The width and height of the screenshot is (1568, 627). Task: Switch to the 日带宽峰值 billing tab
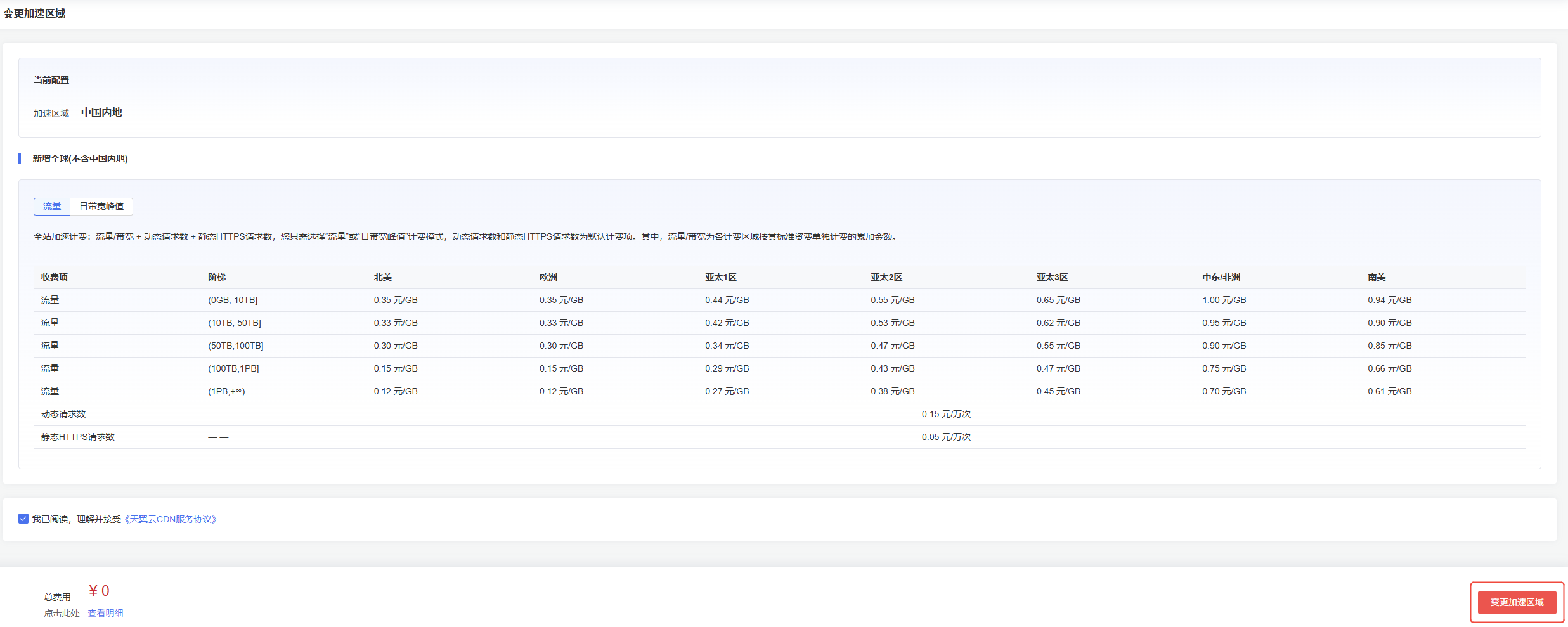(x=101, y=206)
